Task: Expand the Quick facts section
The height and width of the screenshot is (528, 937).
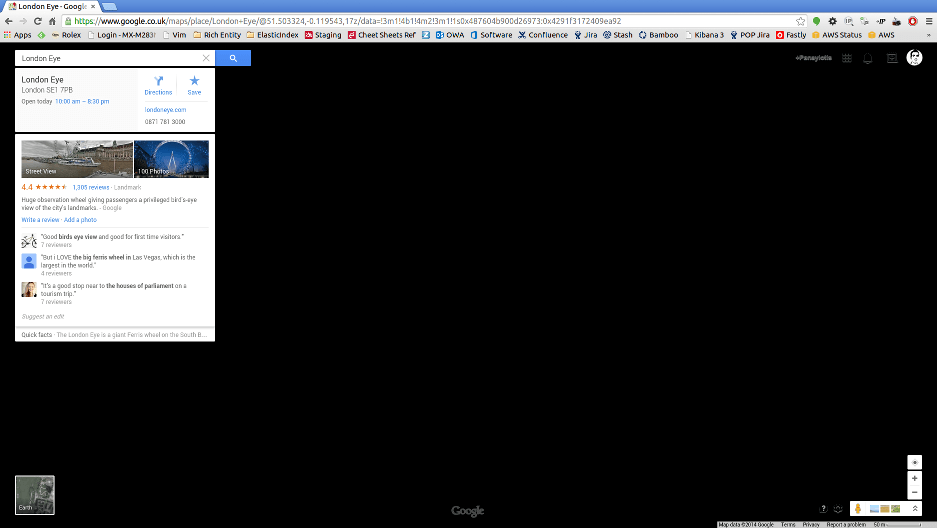Action: click(115, 335)
